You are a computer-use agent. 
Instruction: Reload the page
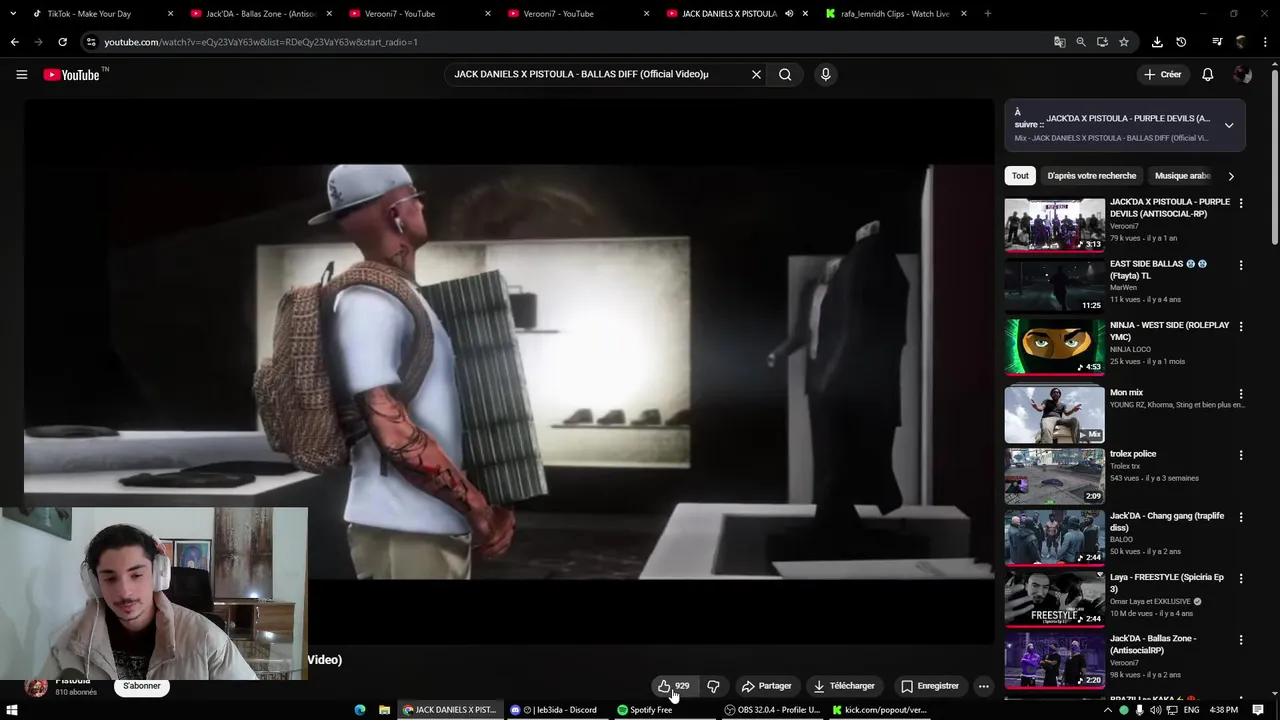pos(62,42)
